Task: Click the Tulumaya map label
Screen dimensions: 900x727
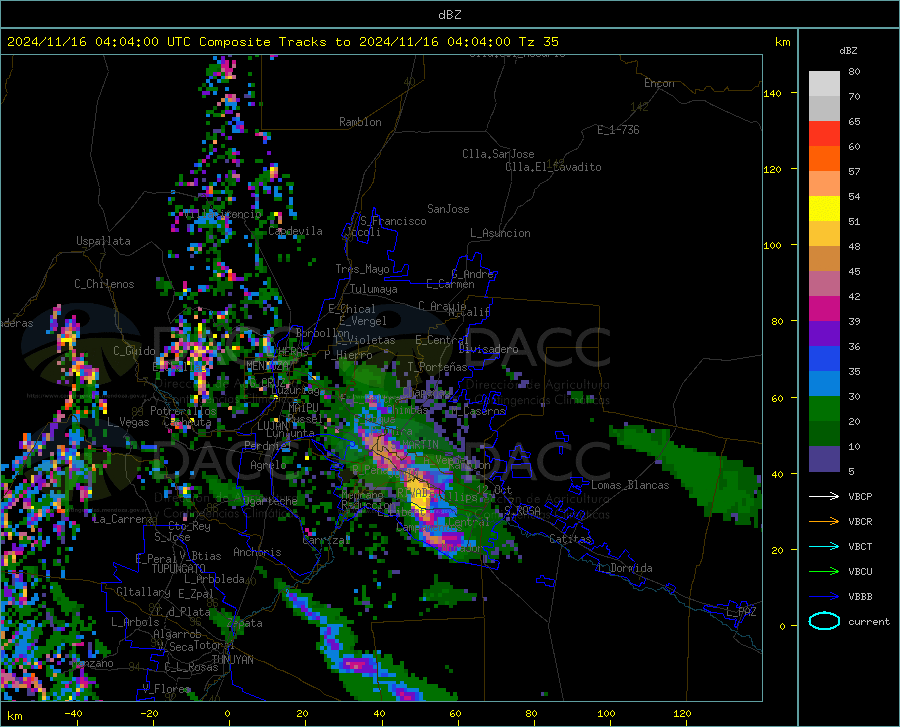Action: (x=373, y=289)
